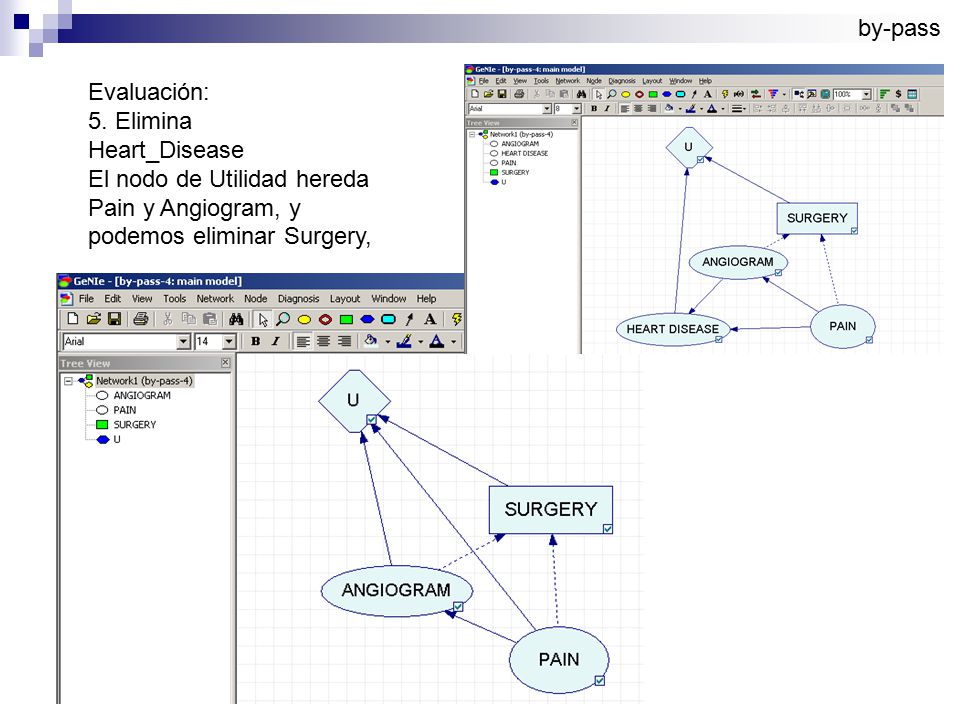The image size is (960, 720).
Task: Open font size 14 dropdown
Action: [x=229, y=342]
